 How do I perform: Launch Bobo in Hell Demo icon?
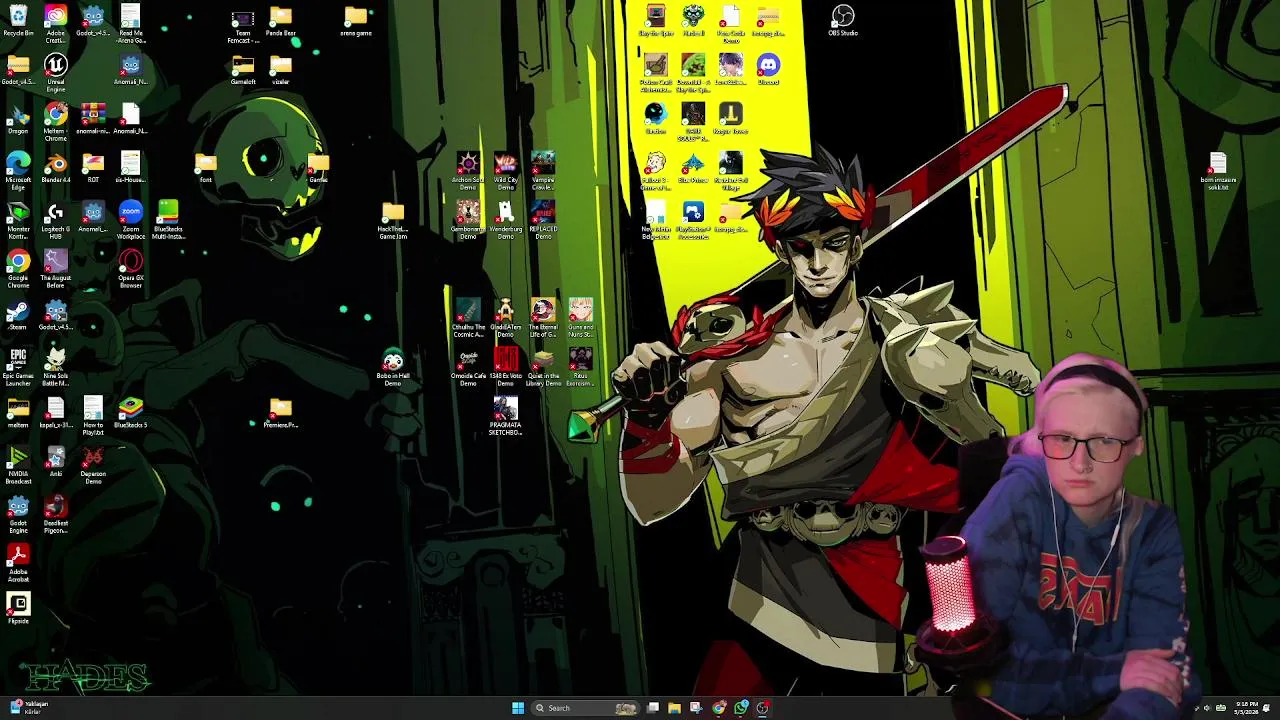[393, 367]
